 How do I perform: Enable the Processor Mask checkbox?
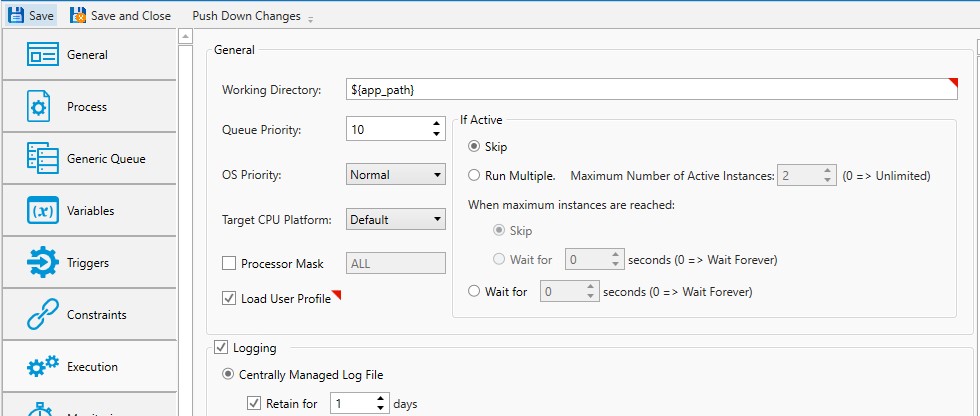pyautogui.click(x=228, y=264)
